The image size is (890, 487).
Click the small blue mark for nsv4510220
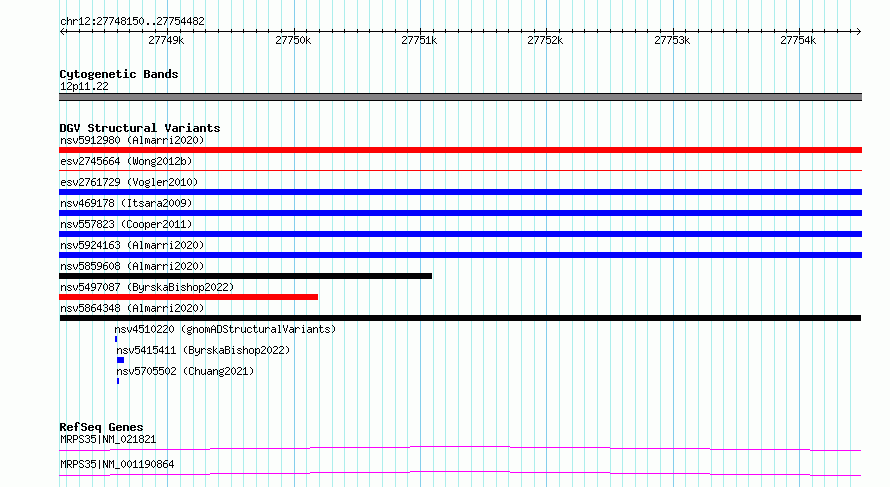(116, 339)
